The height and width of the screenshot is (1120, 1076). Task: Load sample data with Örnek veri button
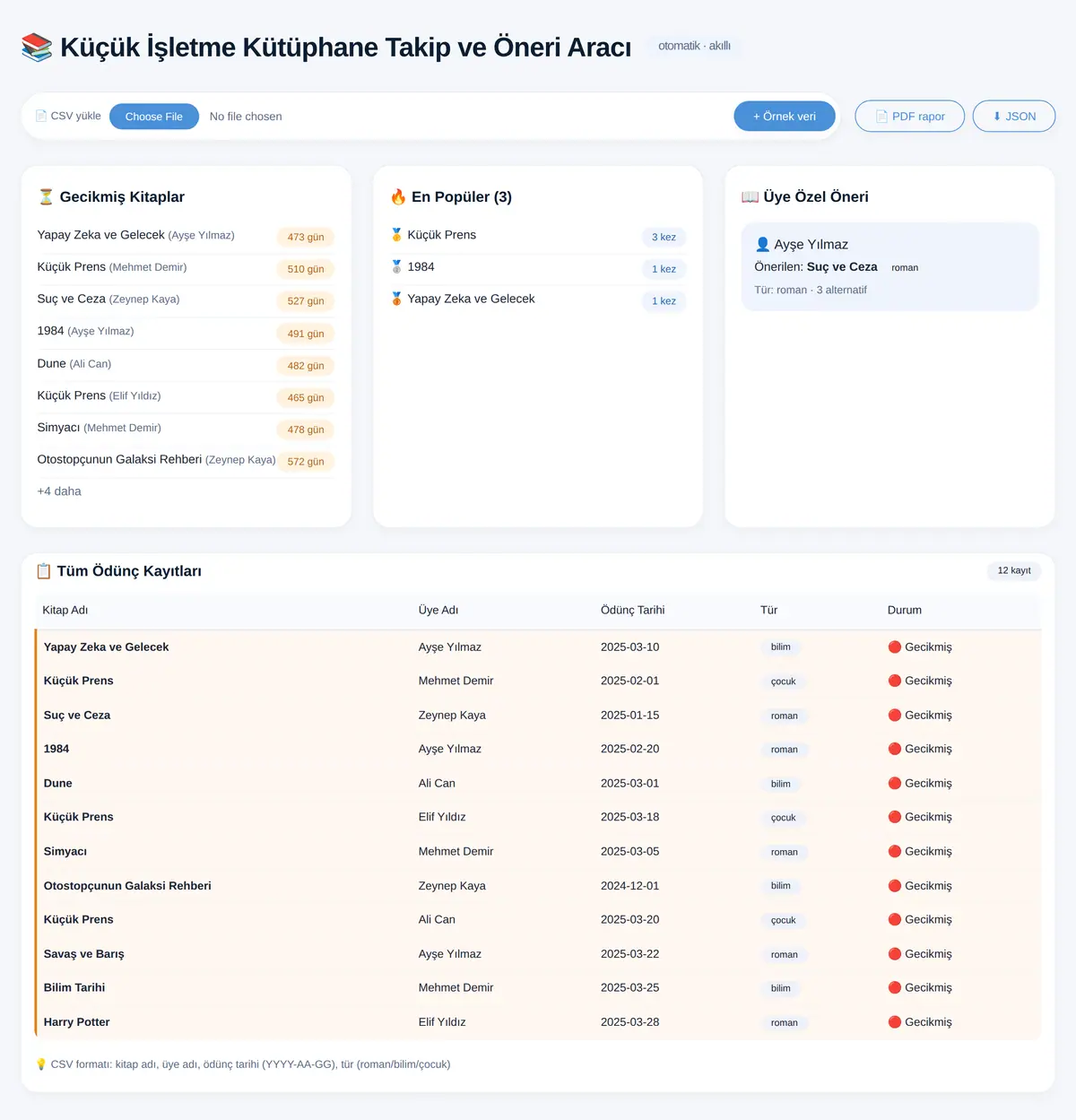click(x=785, y=117)
